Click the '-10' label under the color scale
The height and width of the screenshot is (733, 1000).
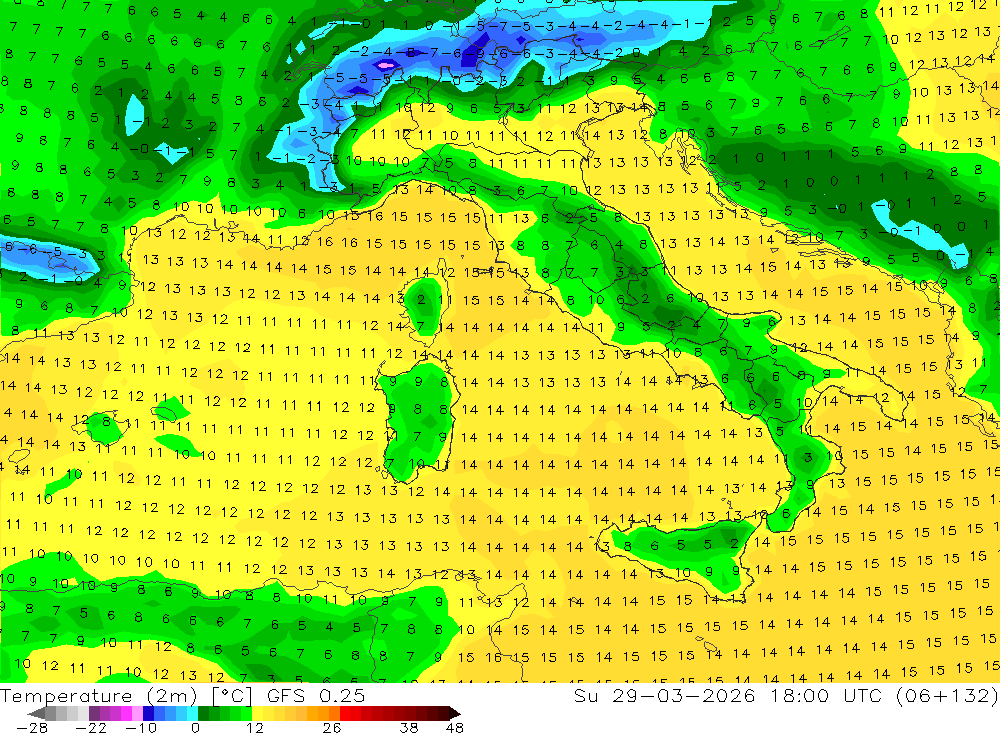click(x=141, y=727)
